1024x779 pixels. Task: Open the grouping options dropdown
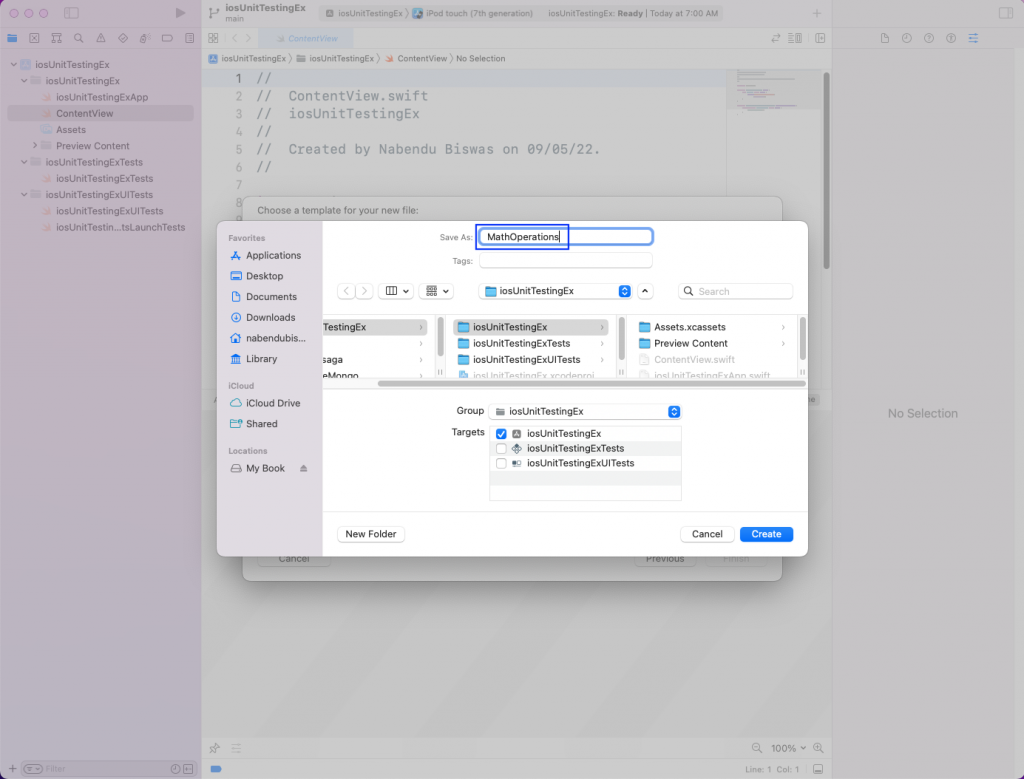click(436, 291)
